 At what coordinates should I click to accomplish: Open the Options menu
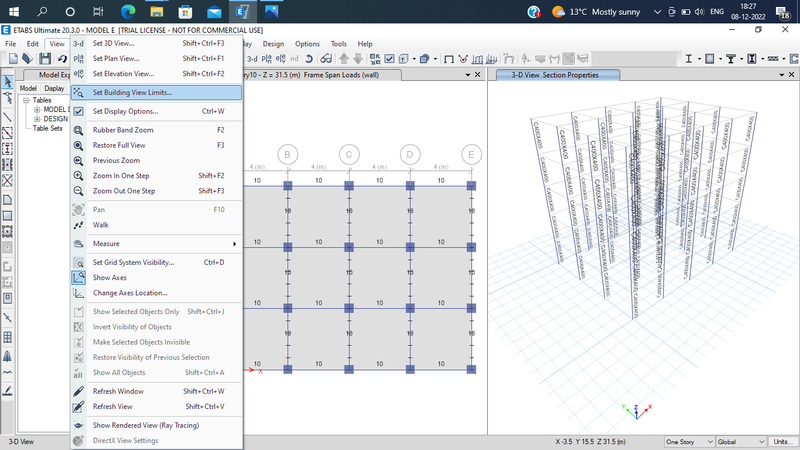point(307,44)
